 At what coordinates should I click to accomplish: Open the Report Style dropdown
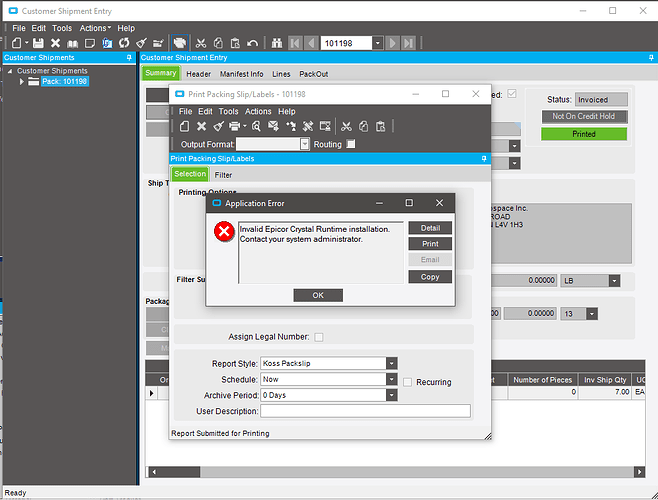[x=392, y=363]
